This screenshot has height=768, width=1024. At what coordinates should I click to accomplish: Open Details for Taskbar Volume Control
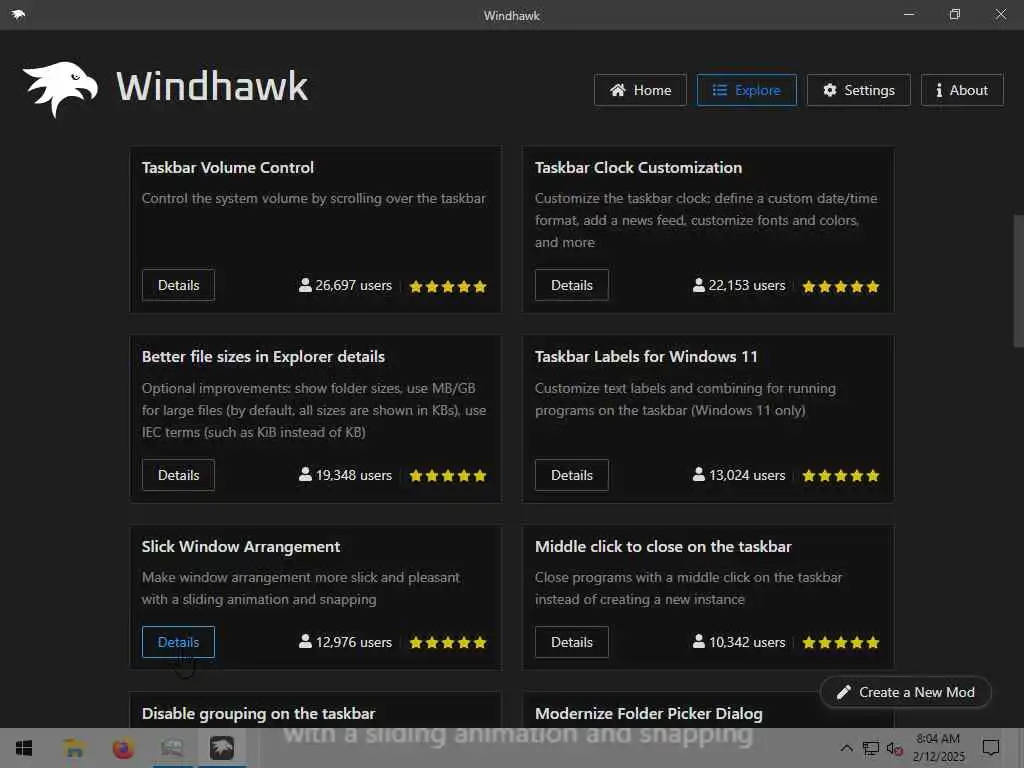click(178, 285)
